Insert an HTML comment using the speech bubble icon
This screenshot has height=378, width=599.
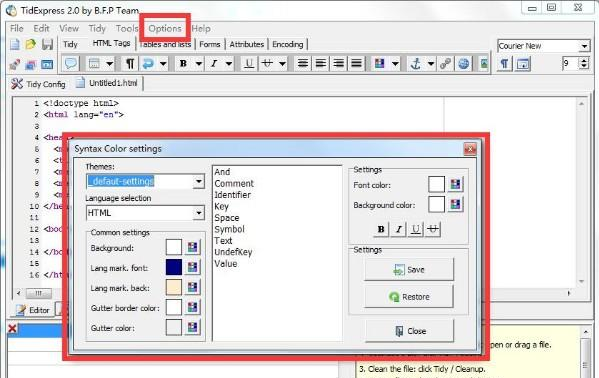point(71,63)
